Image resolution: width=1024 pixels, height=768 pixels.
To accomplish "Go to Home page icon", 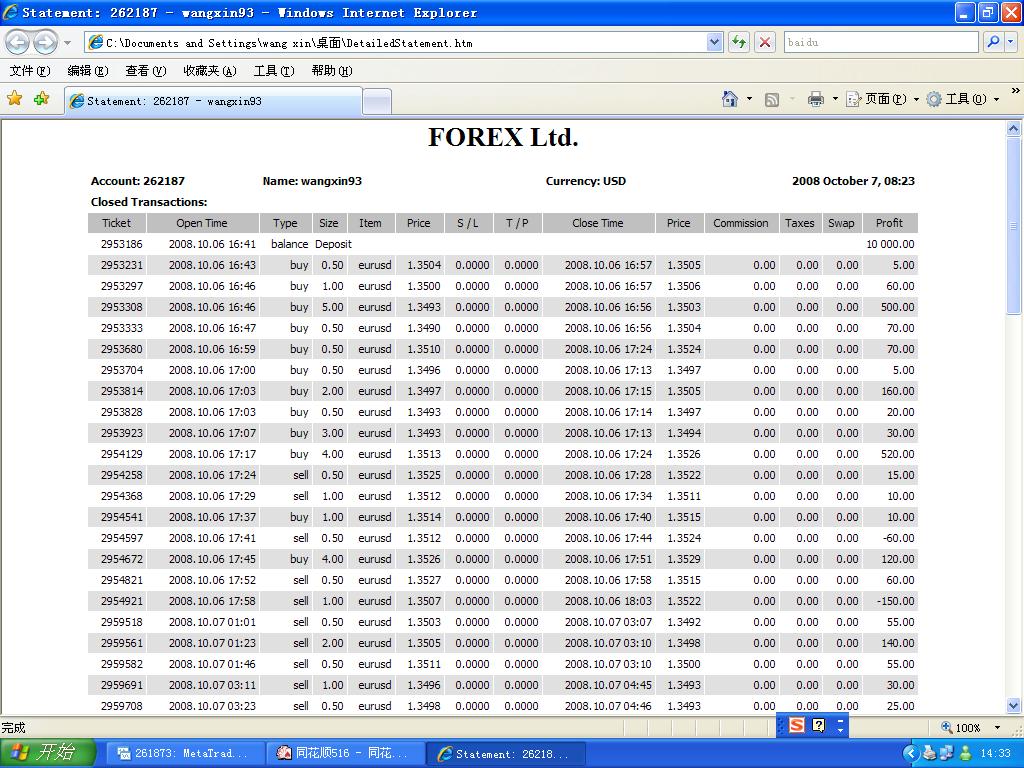I will [731, 99].
